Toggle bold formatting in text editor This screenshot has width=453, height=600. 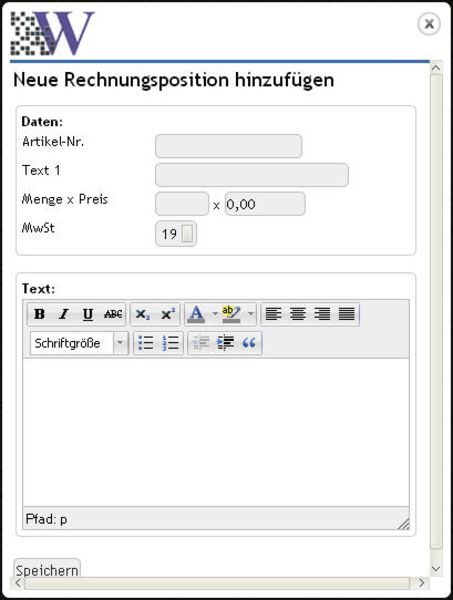coord(39,314)
